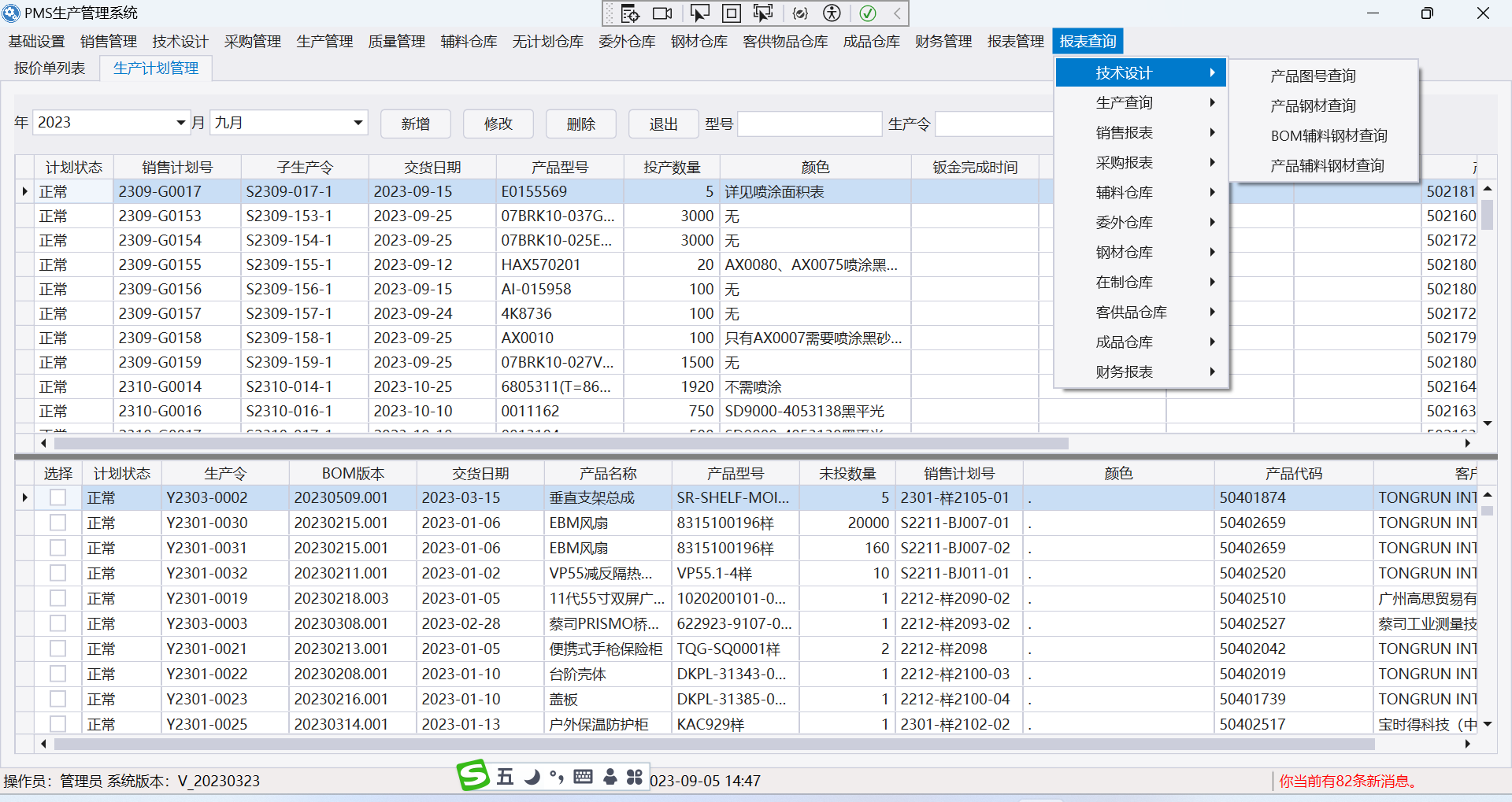Select BOM辅料钢材查询 menu entry

[1329, 136]
